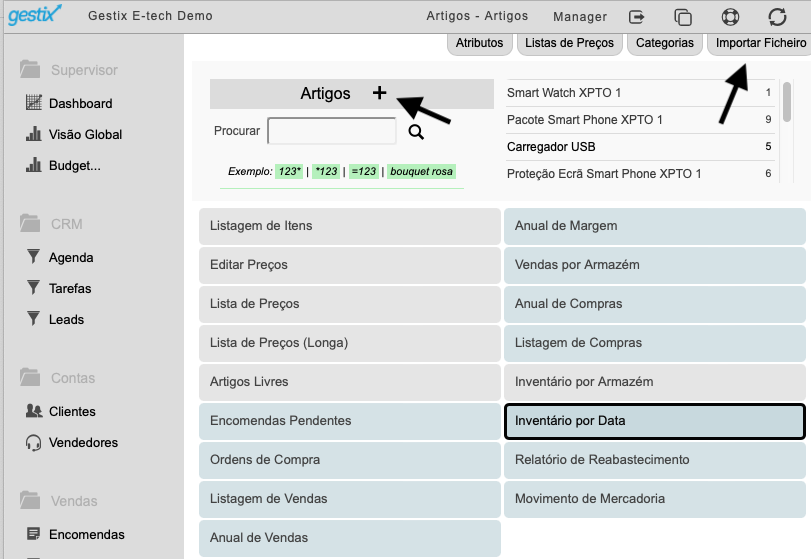Open Anual de Compras report
The image size is (811, 559).
tap(655, 304)
